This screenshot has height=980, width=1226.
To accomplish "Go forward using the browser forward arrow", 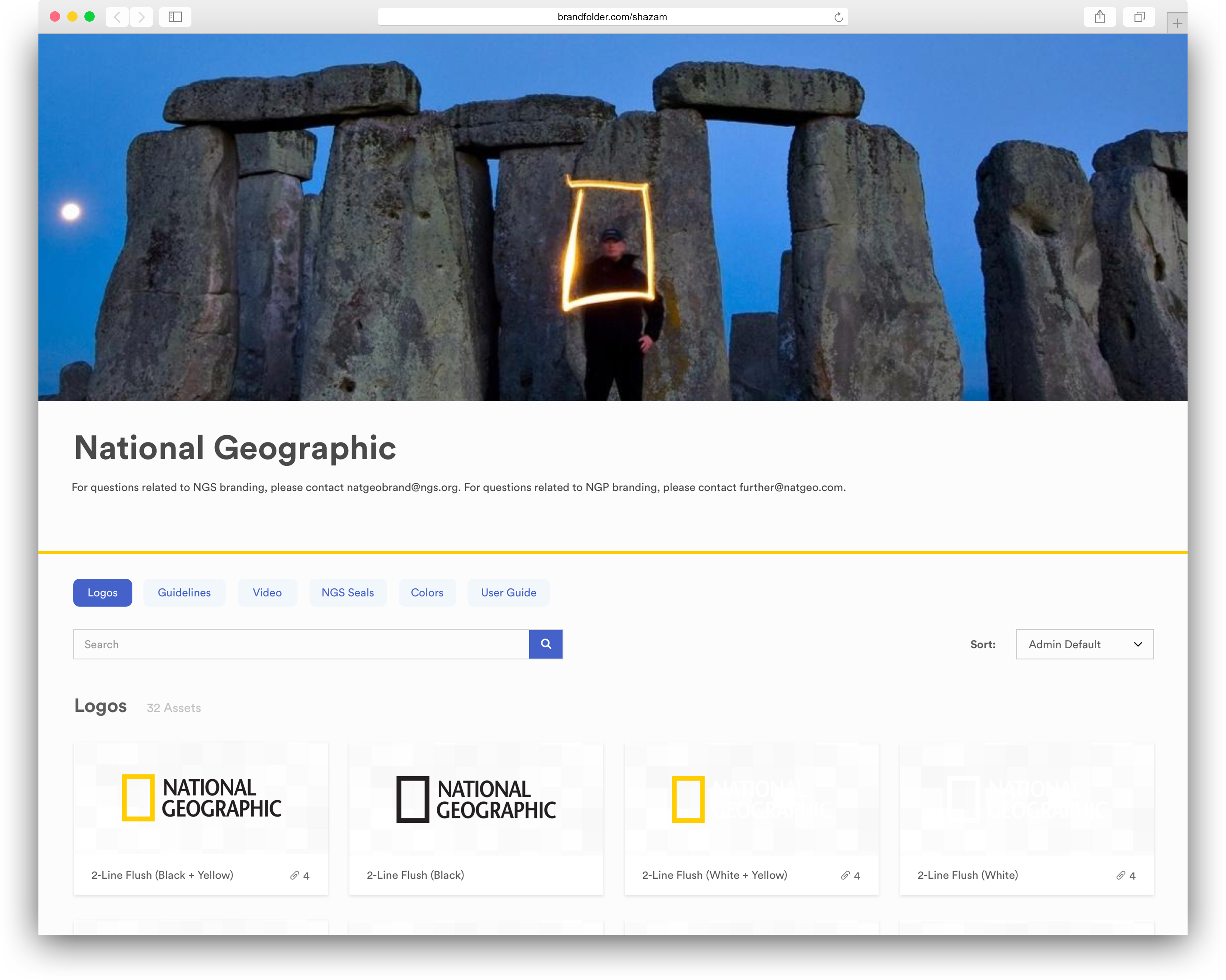I will click(x=142, y=17).
